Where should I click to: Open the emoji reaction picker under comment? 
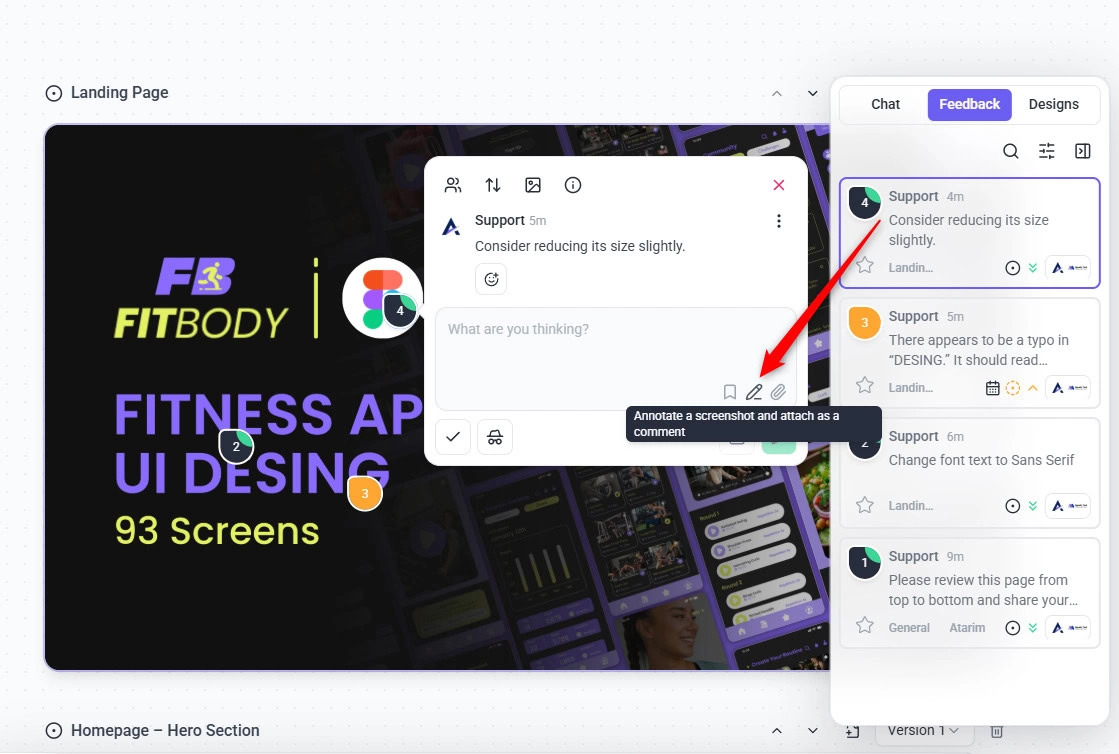(491, 280)
